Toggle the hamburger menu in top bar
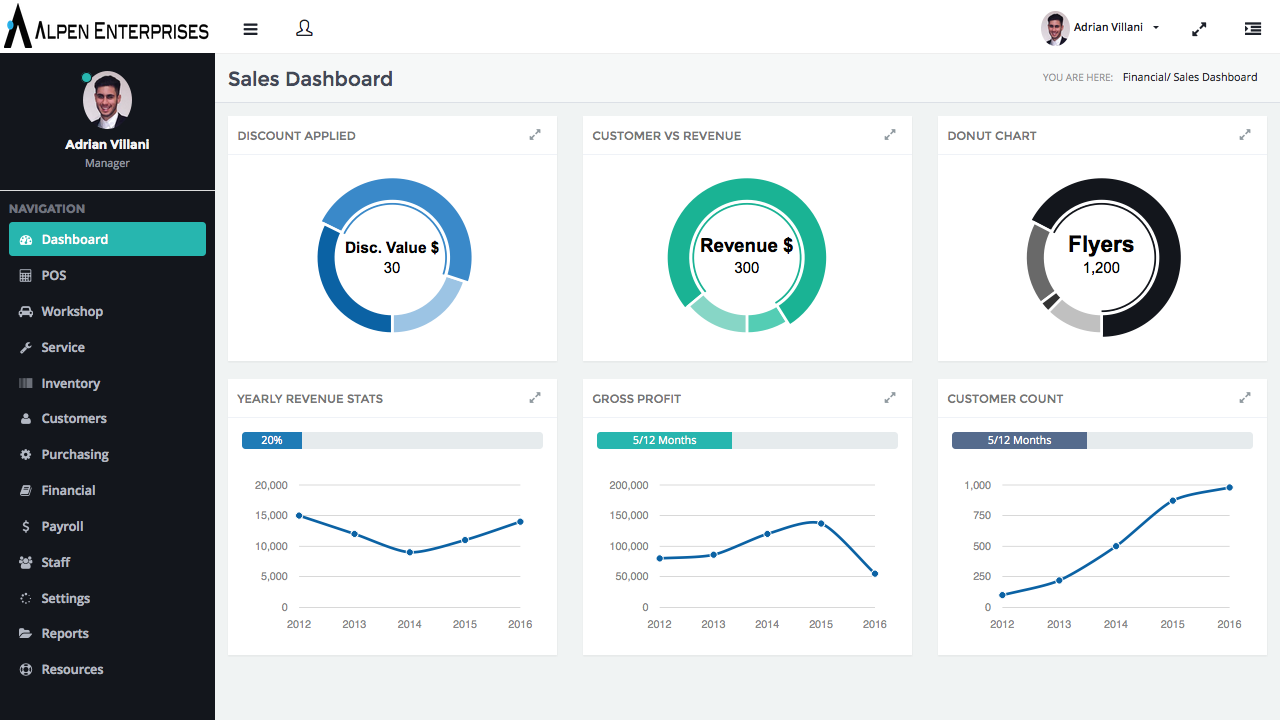This screenshot has height=720, width=1280. coord(250,29)
